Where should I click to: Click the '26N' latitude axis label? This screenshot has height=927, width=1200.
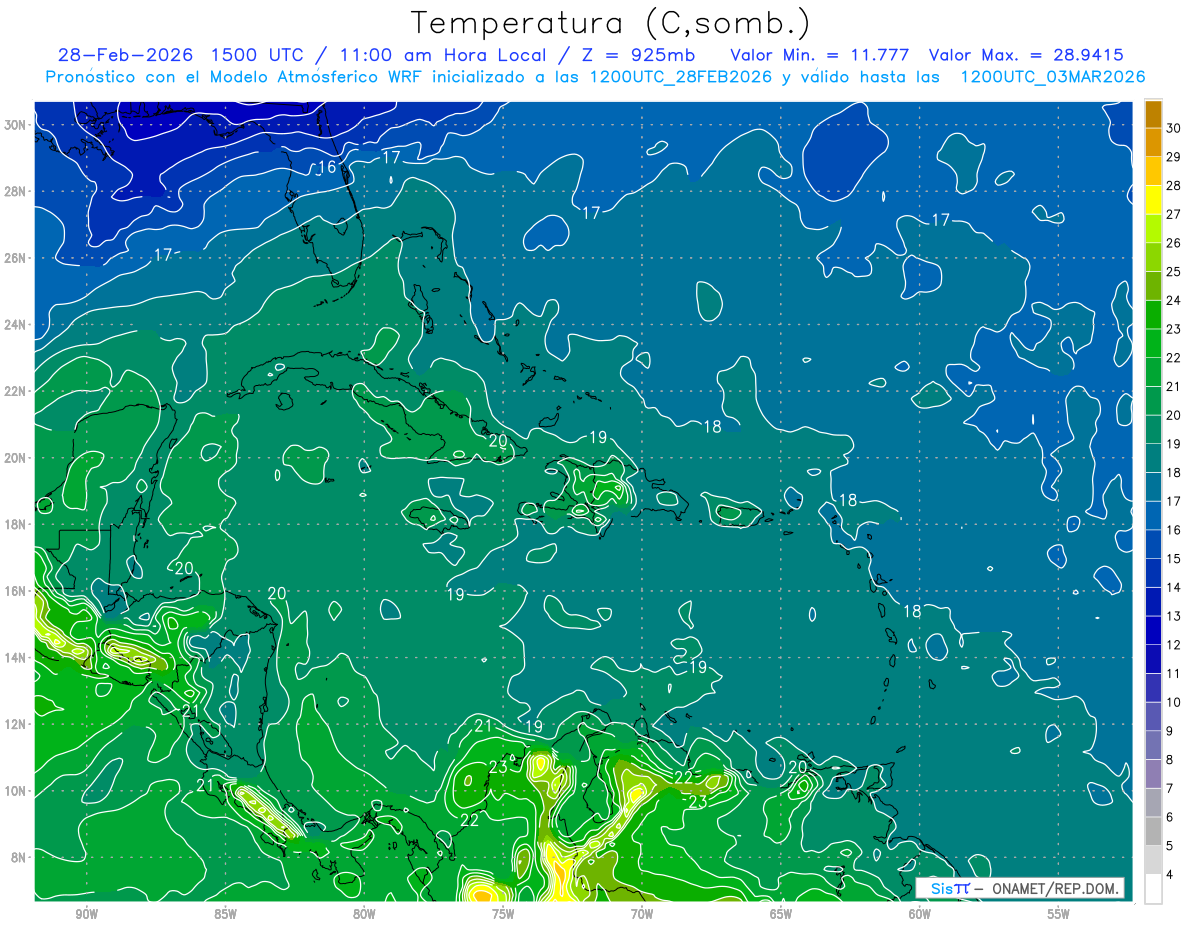(x=16, y=258)
